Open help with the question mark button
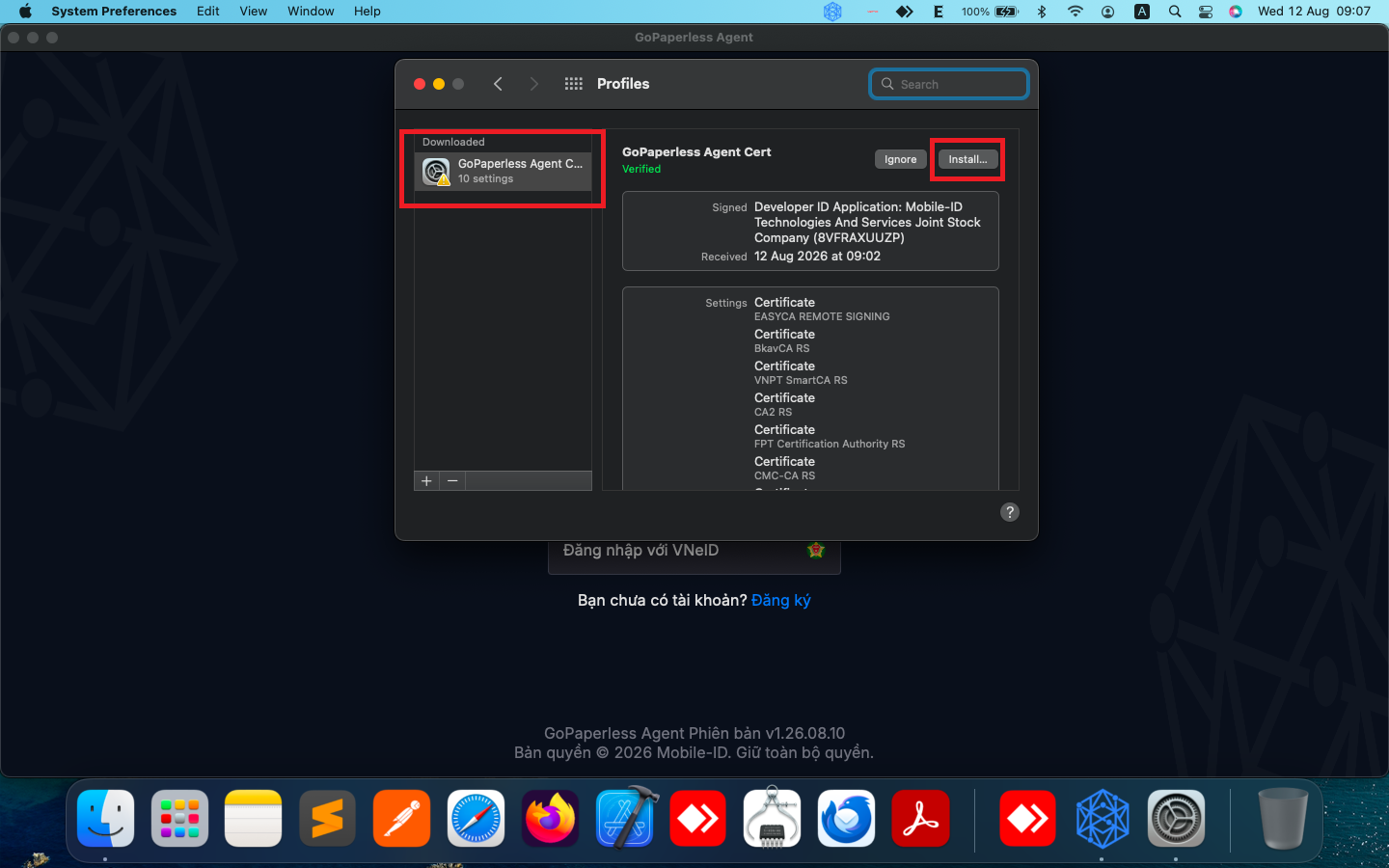The image size is (1389, 868). pyautogui.click(x=1010, y=512)
